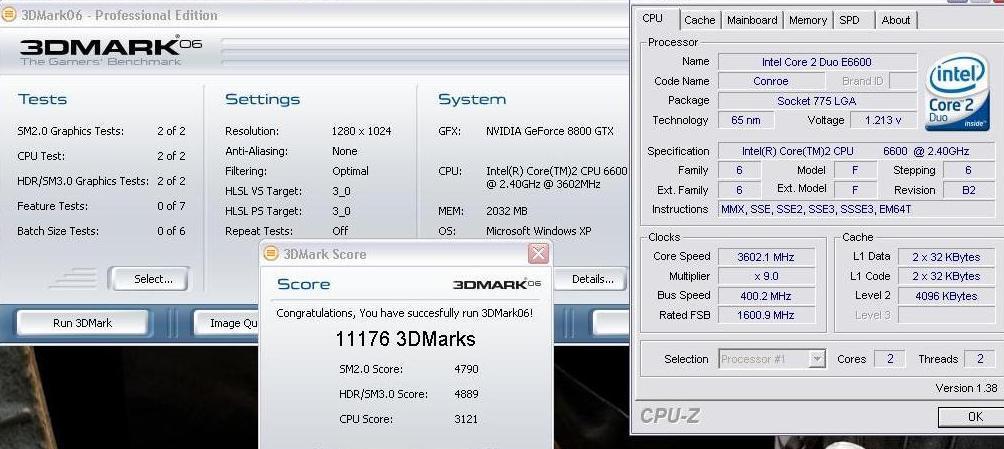Image resolution: width=1004 pixels, height=449 pixels.
Task: Click the Feature Tests count 0 of 7
Action: tap(171, 206)
